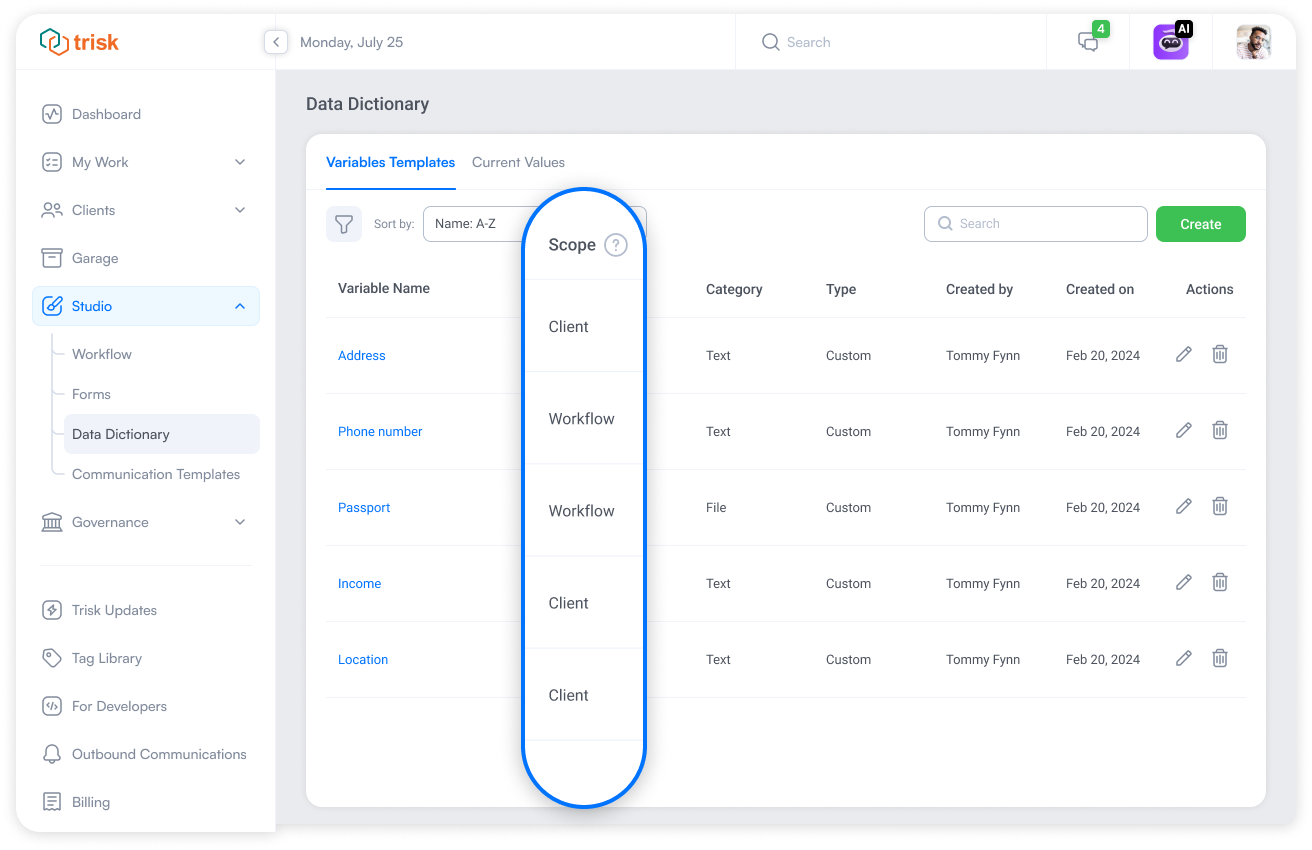Click Feb 20, 2024 in Location row

[1103, 659]
